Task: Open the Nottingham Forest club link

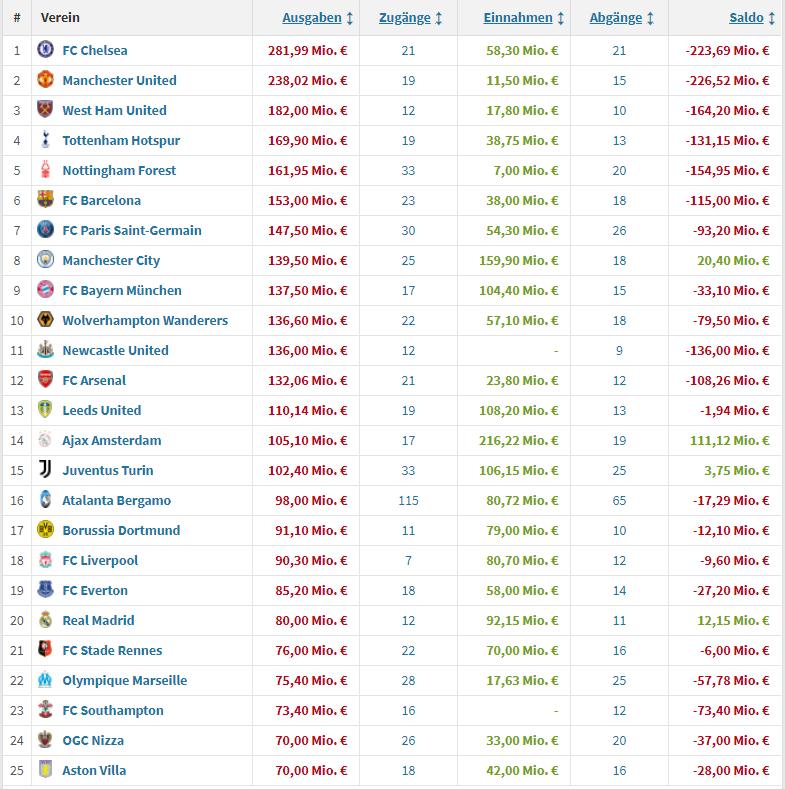Action: 119,170
